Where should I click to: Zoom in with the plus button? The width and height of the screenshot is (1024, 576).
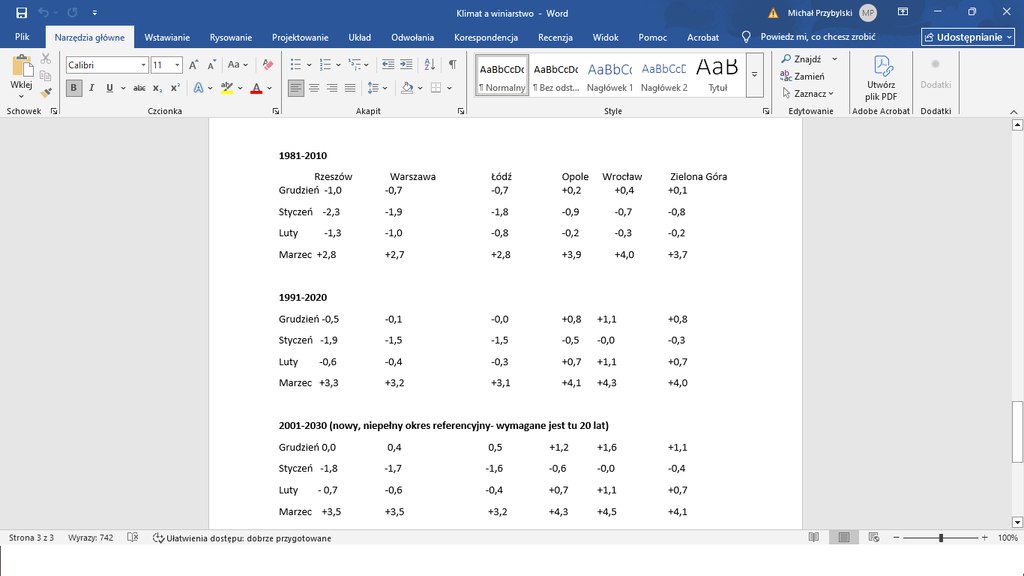[985, 537]
